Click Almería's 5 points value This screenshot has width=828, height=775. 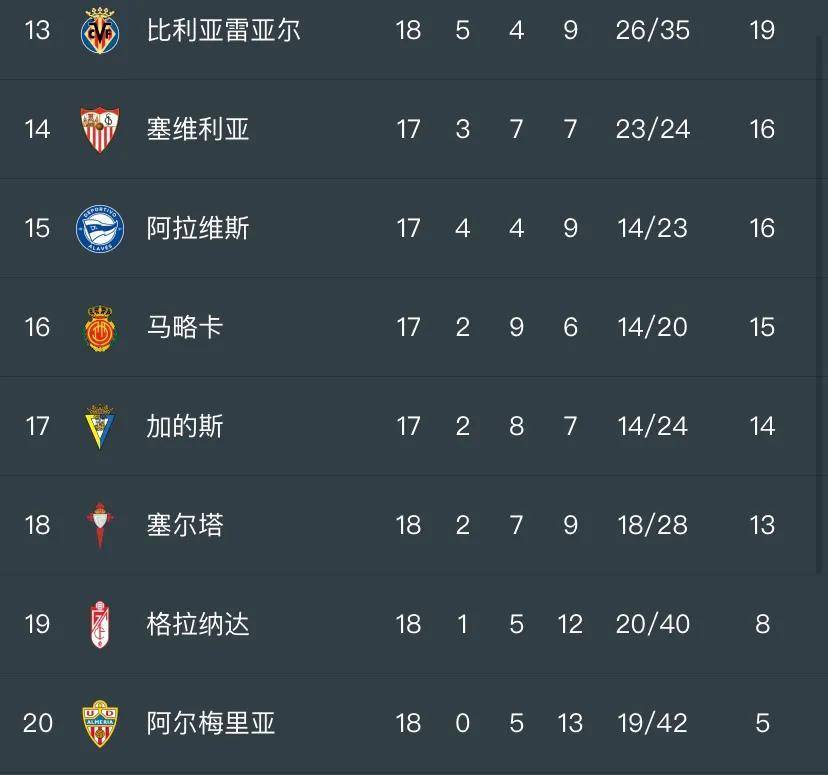coord(762,723)
